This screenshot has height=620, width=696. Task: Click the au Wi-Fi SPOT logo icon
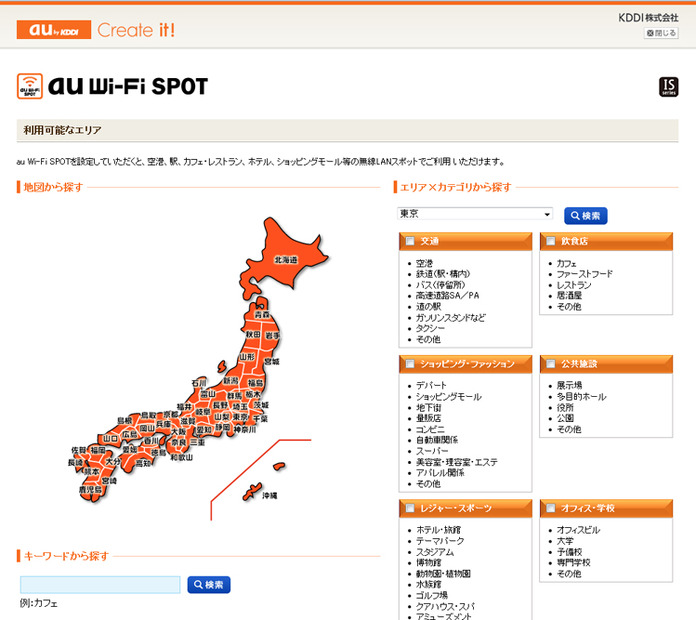pos(30,86)
